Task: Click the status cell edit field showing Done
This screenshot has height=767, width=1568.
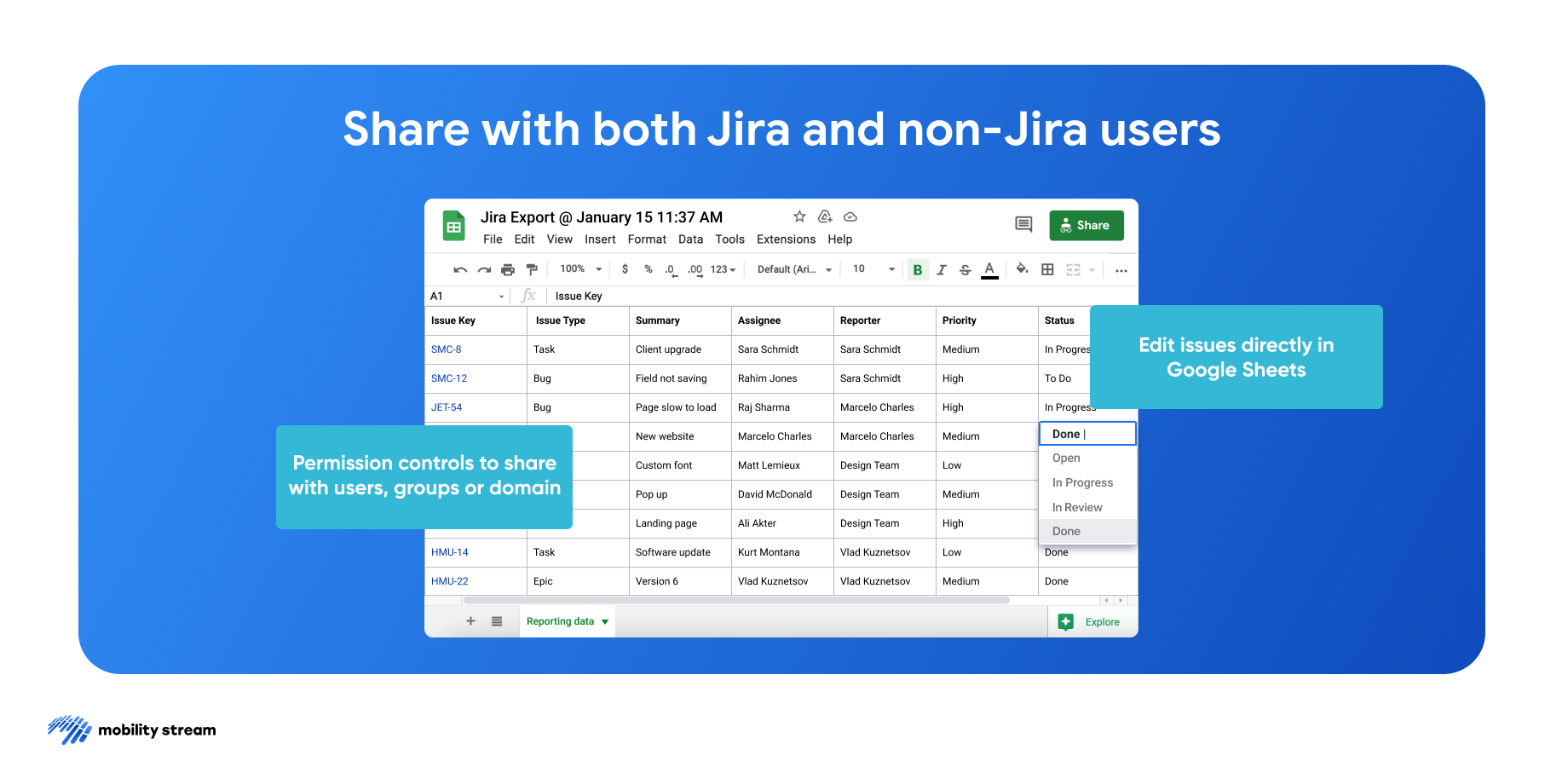Action: point(1087,434)
